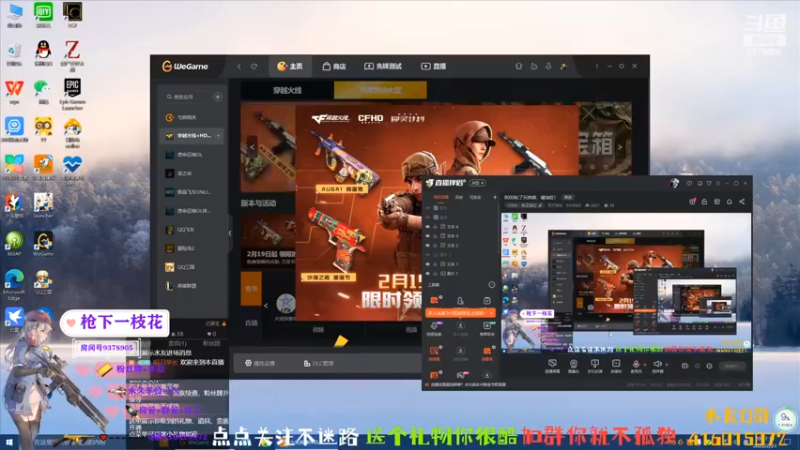Open the WeGame more-options menu
The image size is (800, 450).
[x=596, y=66]
